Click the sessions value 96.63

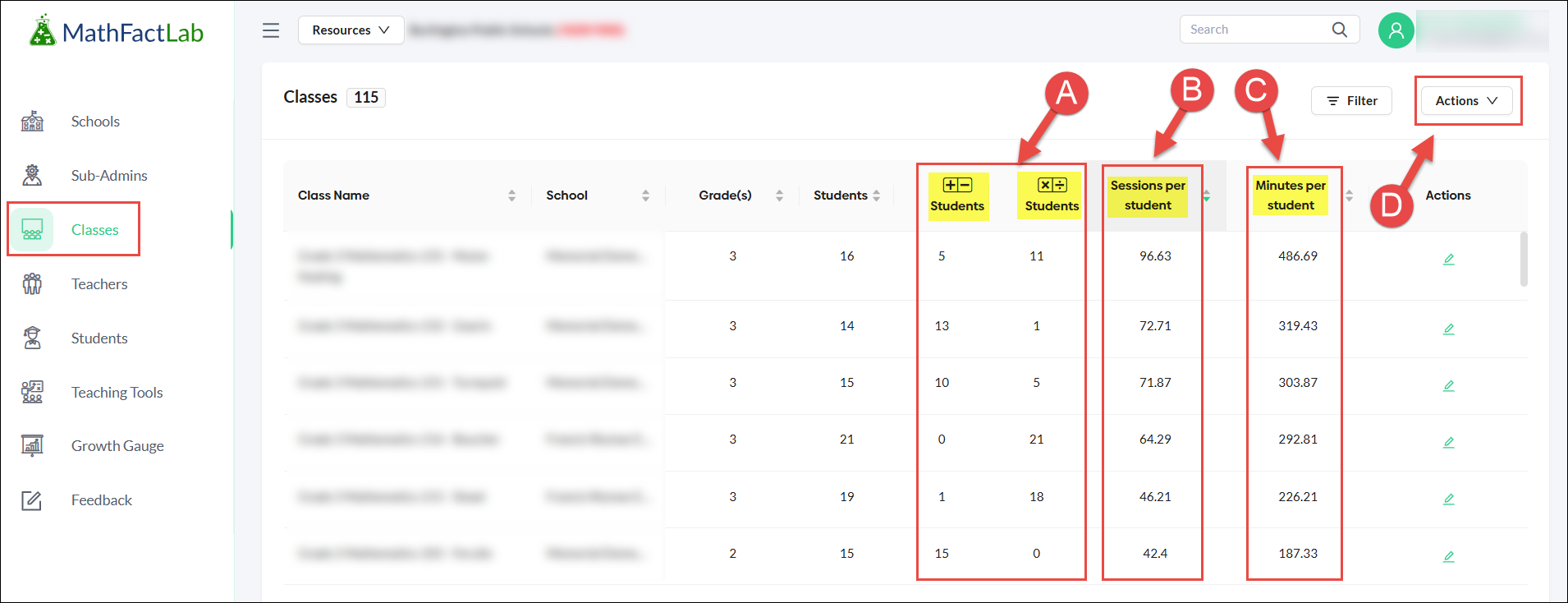[1155, 256]
